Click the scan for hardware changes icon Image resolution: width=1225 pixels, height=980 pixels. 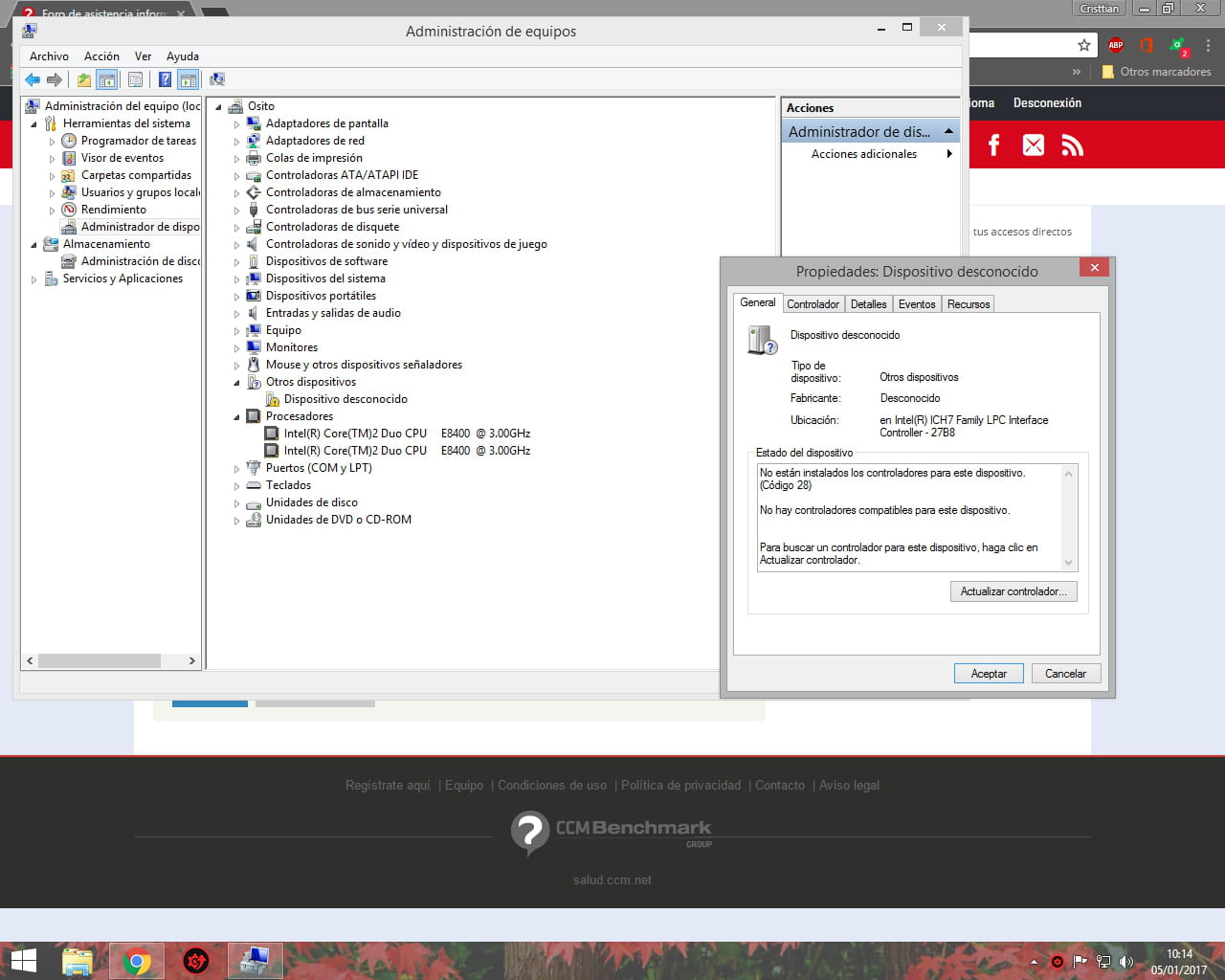tap(217, 79)
